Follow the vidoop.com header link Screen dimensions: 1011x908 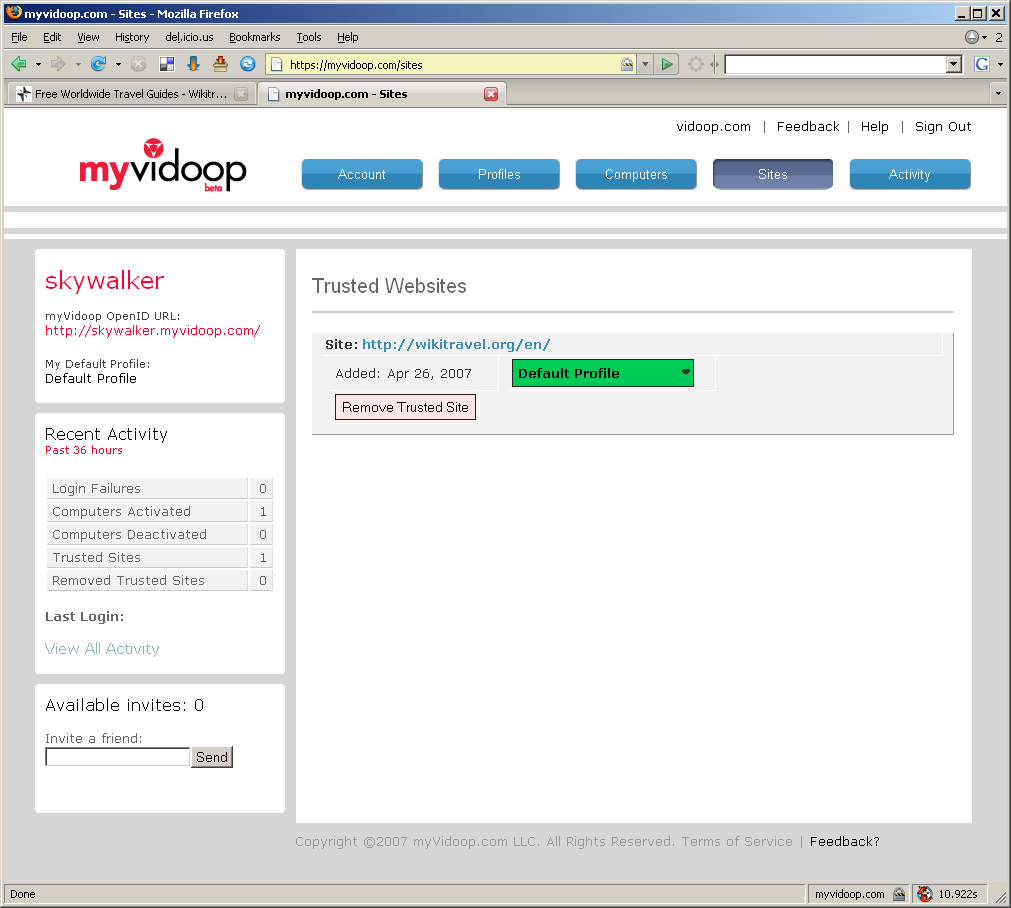tap(713, 126)
